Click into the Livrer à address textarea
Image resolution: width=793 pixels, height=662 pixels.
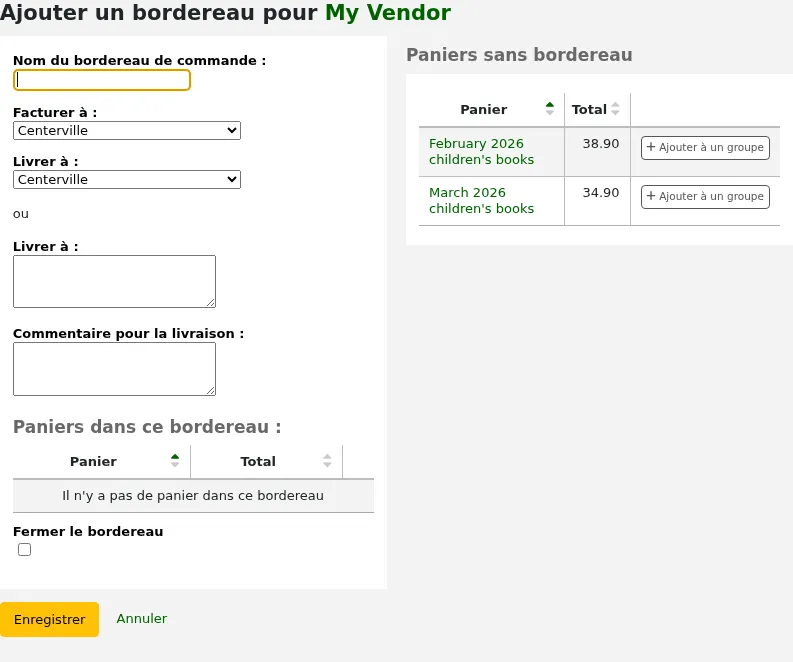[x=114, y=281]
